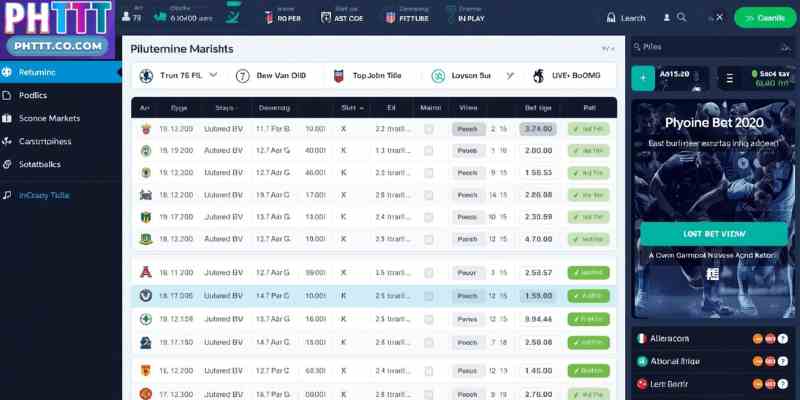Screen dimensions: 800x400
Task: Select the UVE+ BoOMG league
Action: pyautogui.click(x=566, y=76)
